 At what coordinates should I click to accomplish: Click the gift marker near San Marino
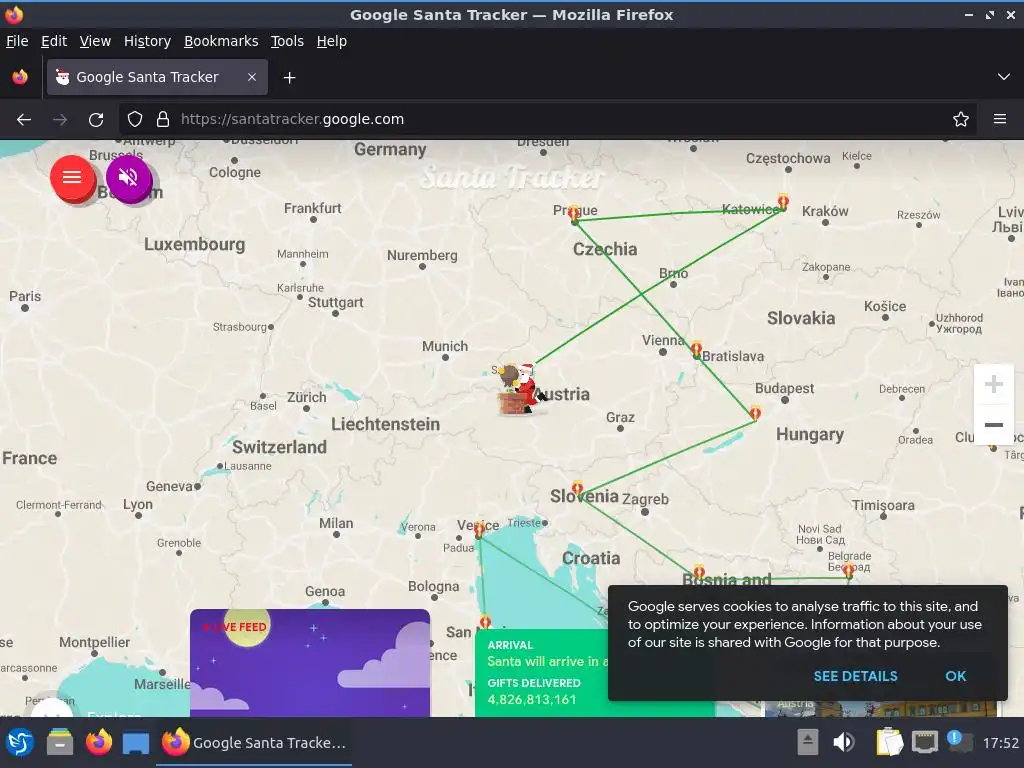point(485,621)
